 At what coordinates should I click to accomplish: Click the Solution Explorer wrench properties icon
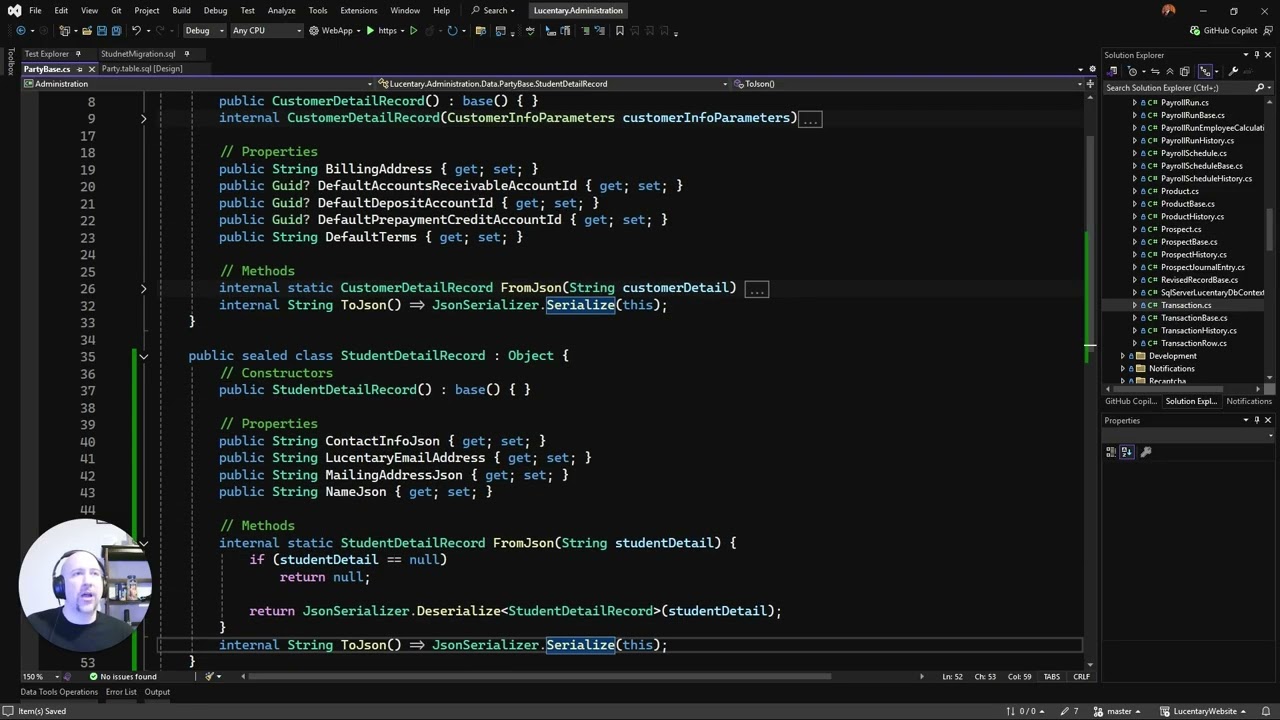pos(1233,71)
